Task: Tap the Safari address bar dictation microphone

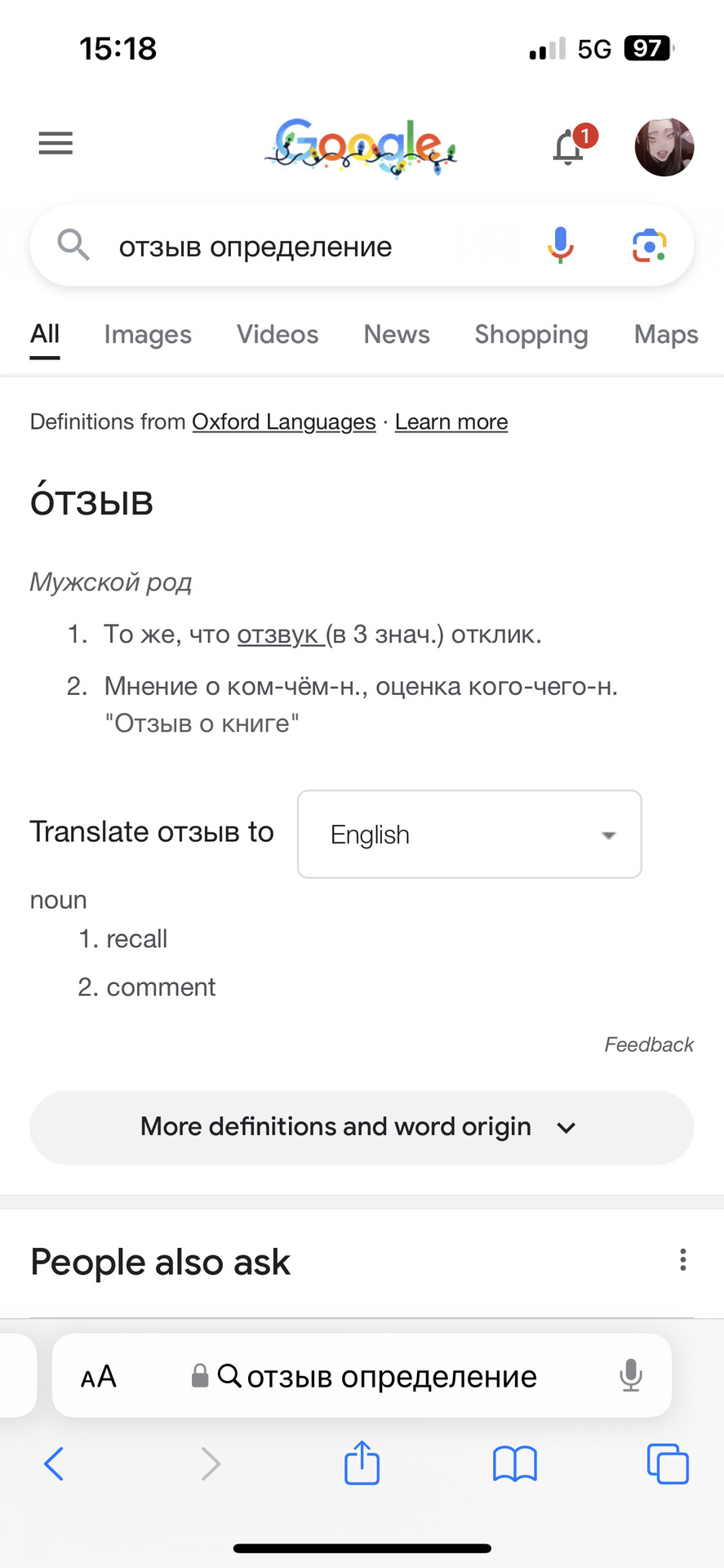Action: click(x=630, y=1376)
